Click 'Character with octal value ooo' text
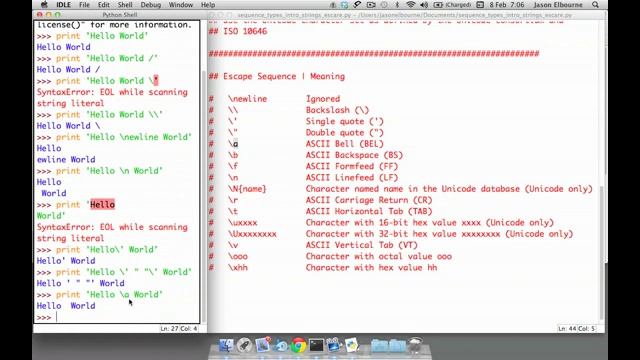 379,256
